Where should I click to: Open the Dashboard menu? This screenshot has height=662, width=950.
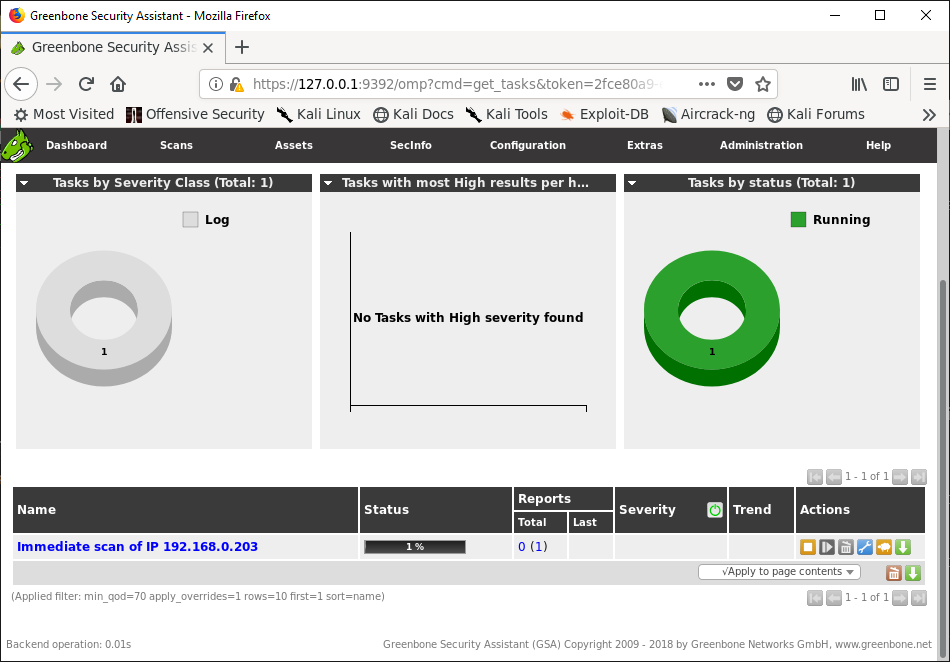76,145
